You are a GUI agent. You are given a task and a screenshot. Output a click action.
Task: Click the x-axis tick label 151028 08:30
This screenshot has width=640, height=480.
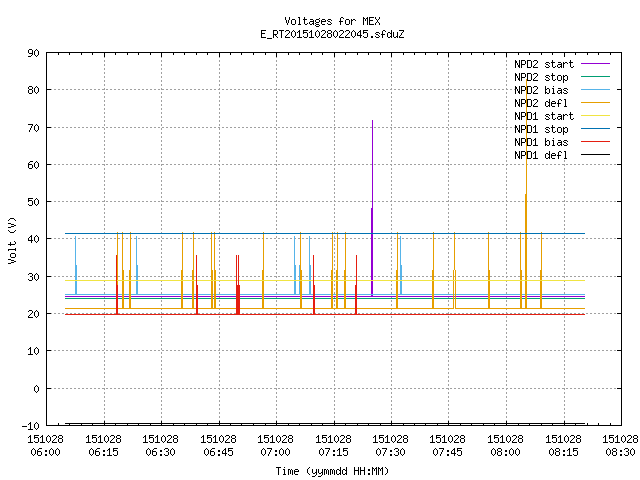(620, 446)
